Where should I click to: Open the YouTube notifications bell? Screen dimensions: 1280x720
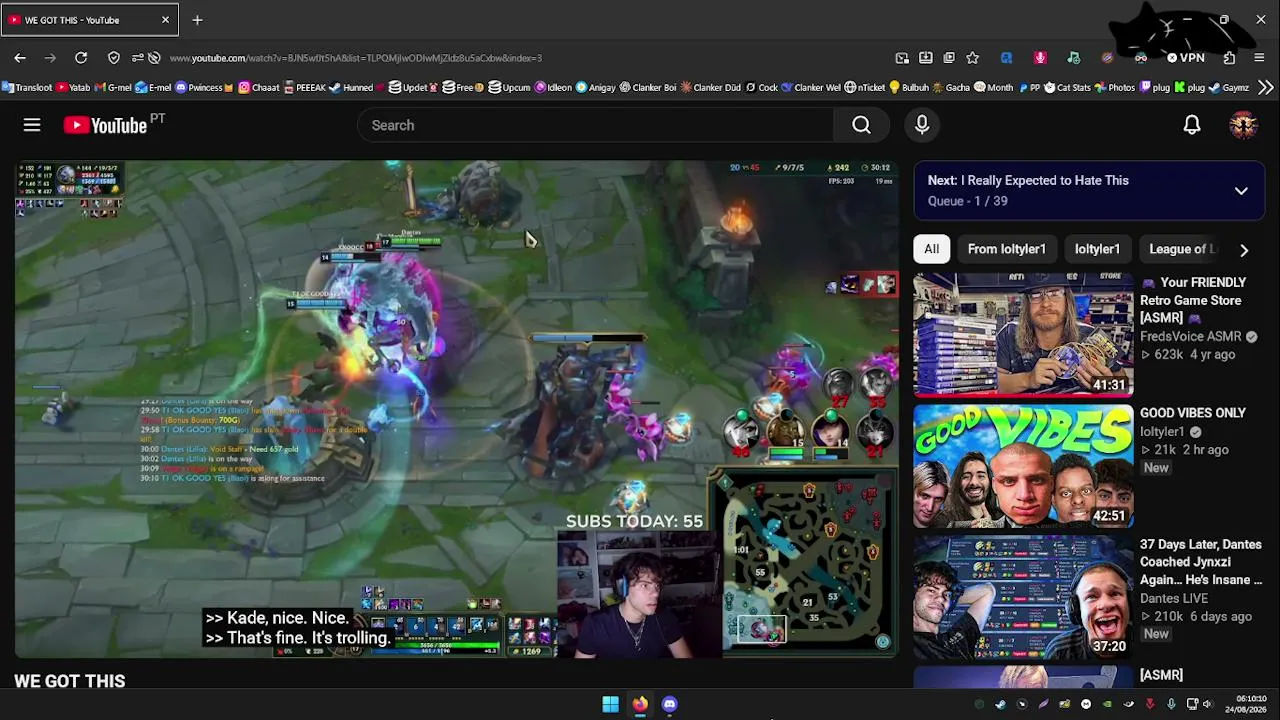click(1192, 125)
